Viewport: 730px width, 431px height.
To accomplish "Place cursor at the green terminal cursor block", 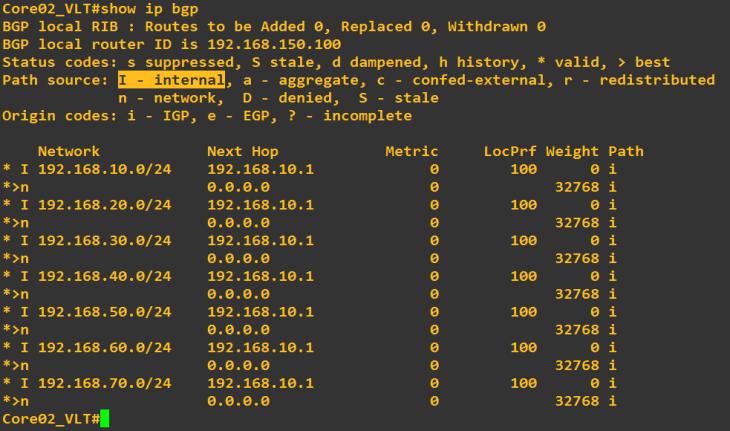I will pos(104,418).
